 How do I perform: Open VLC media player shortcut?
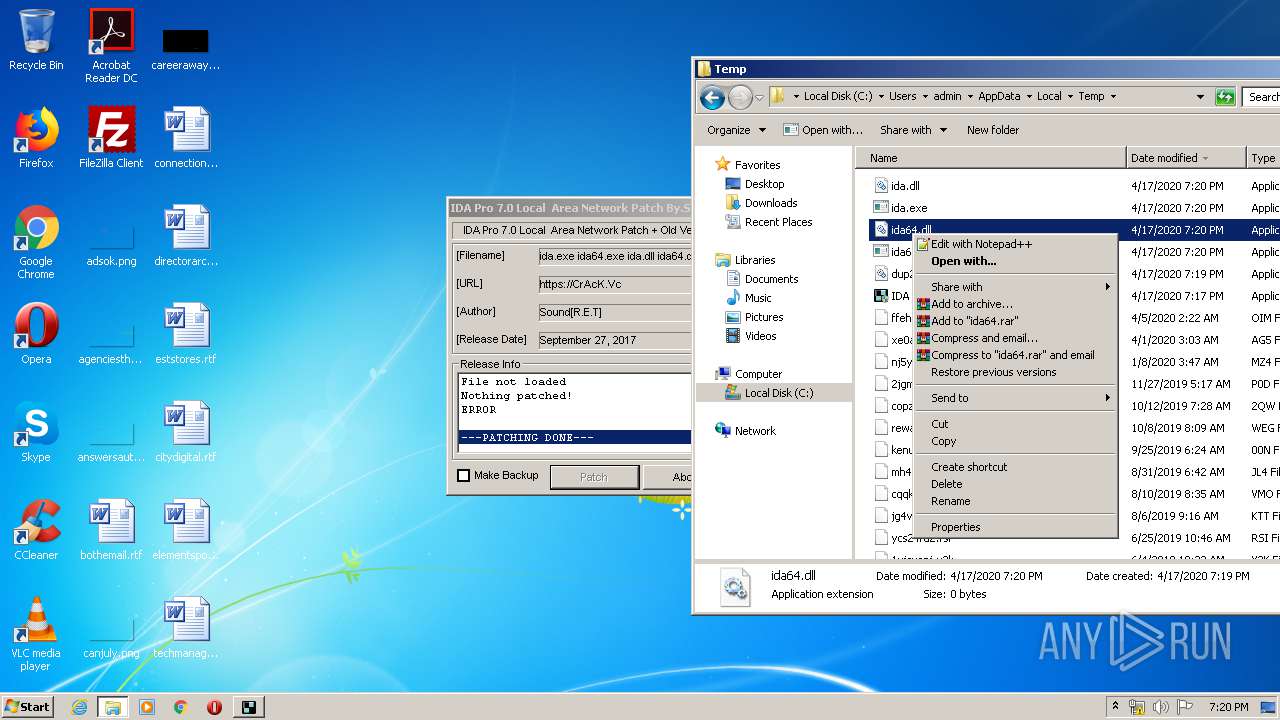tap(36, 633)
